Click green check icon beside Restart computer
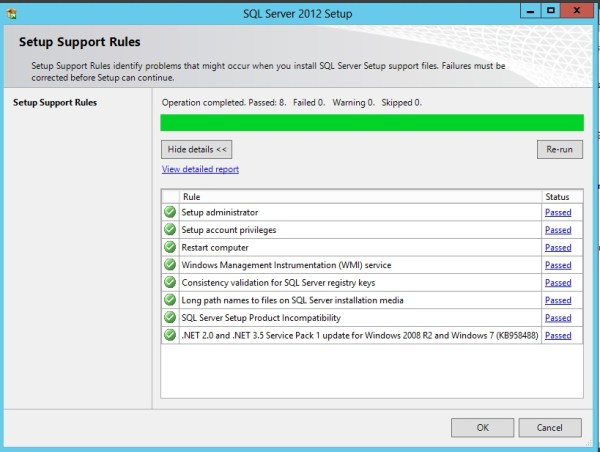 pos(170,248)
